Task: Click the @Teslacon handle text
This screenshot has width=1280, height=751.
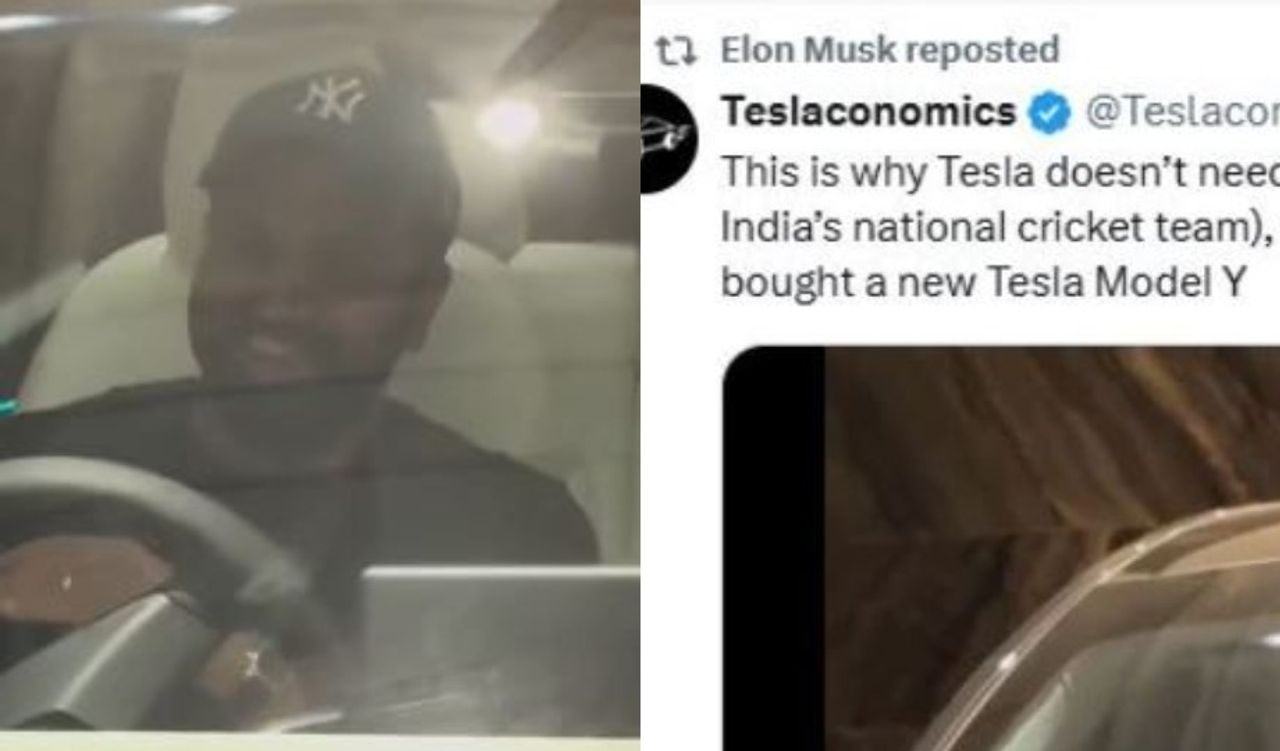Action: pyautogui.click(x=1182, y=114)
